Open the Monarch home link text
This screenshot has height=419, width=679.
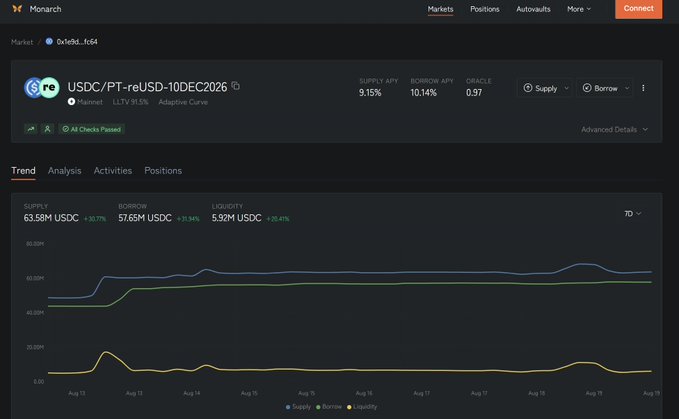tap(45, 9)
